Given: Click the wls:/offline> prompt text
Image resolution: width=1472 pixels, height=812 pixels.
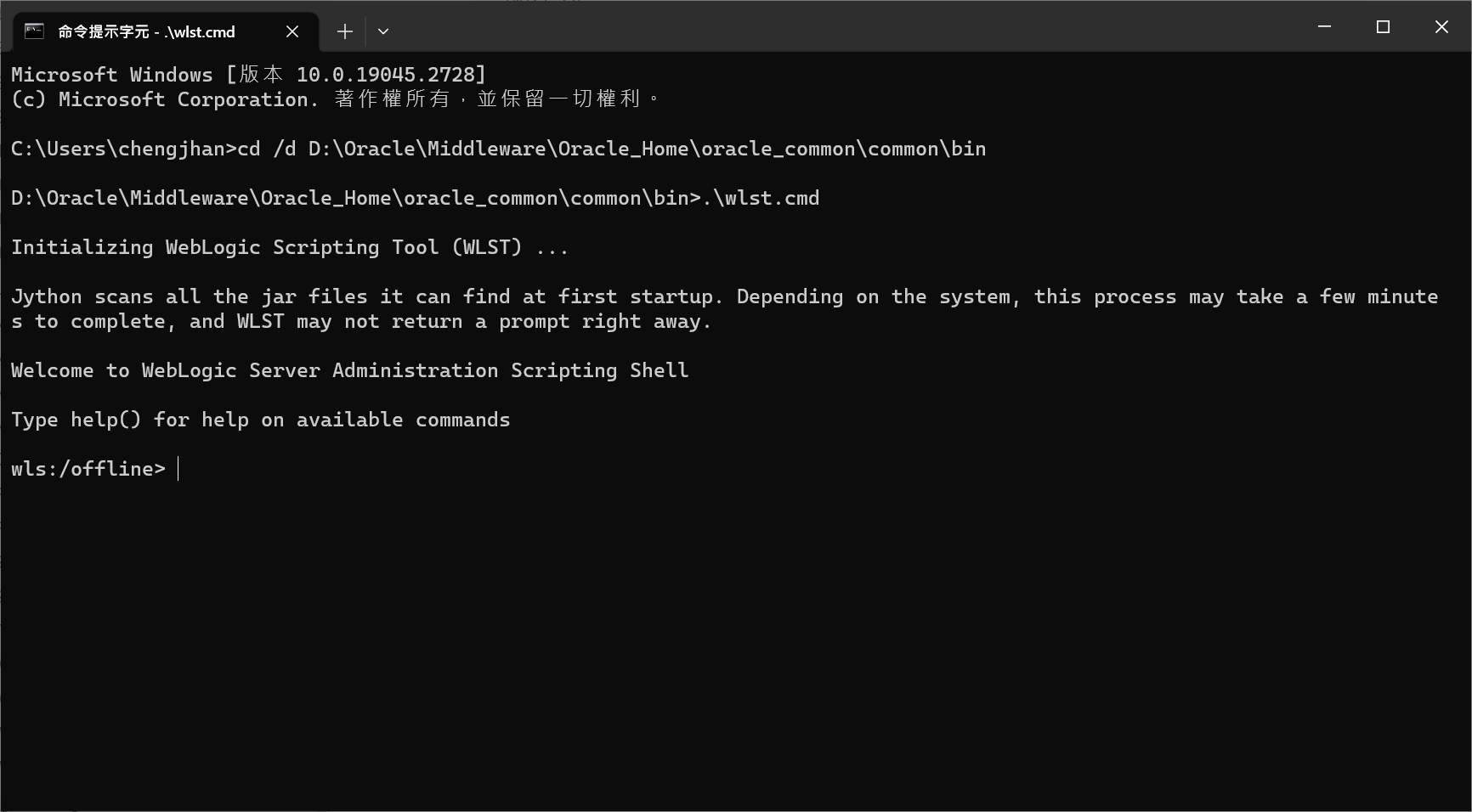Looking at the screenshot, I should coord(88,469).
